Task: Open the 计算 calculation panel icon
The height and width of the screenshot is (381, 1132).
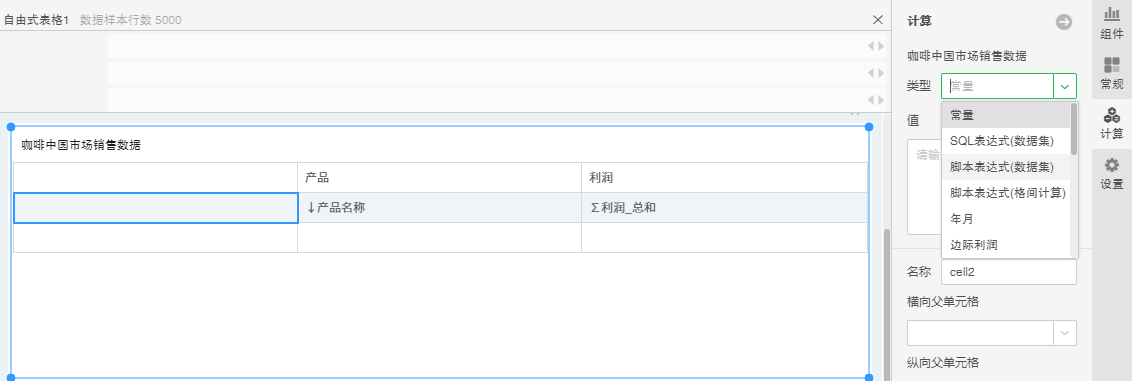Action: [1111, 123]
